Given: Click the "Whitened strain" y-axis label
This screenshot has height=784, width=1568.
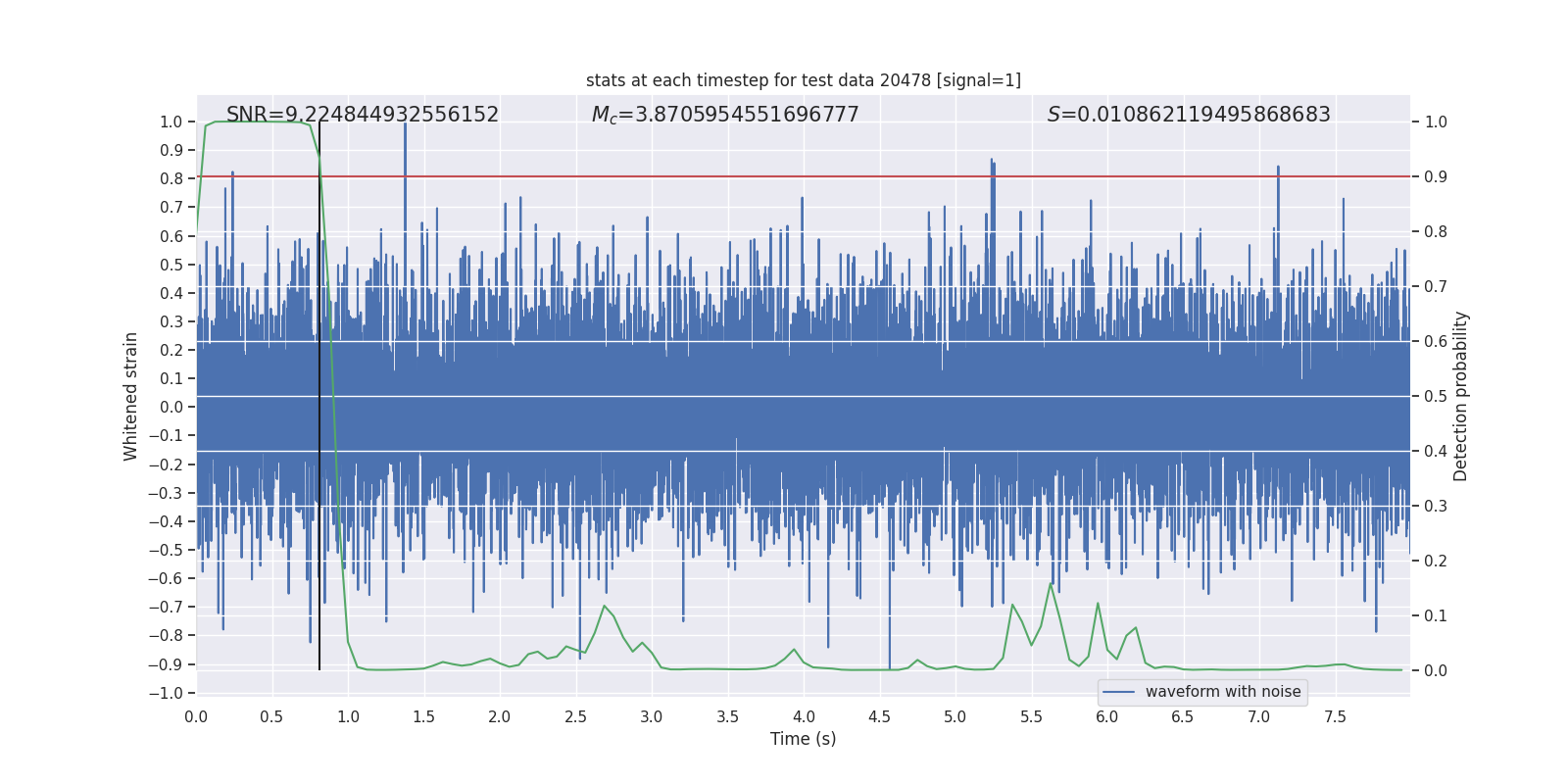Looking at the screenshot, I should 130,396.
